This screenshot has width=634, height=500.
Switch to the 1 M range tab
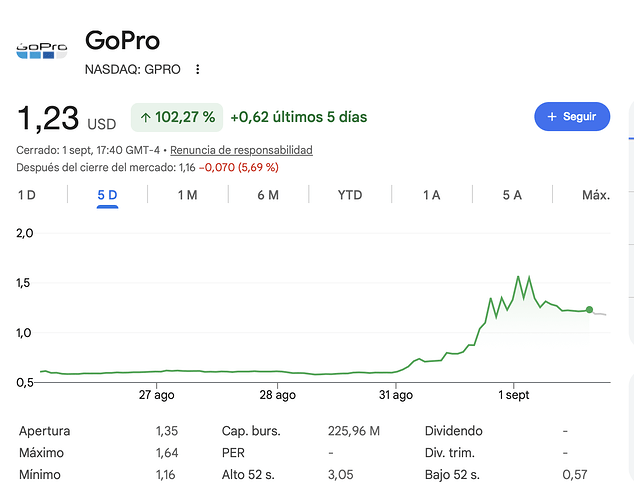(188, 195)
